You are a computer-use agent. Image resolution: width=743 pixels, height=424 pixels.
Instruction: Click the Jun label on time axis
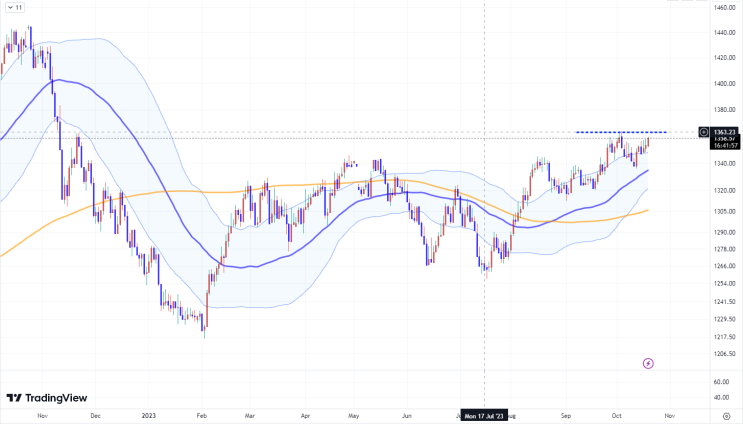click(x=407, y=416)
